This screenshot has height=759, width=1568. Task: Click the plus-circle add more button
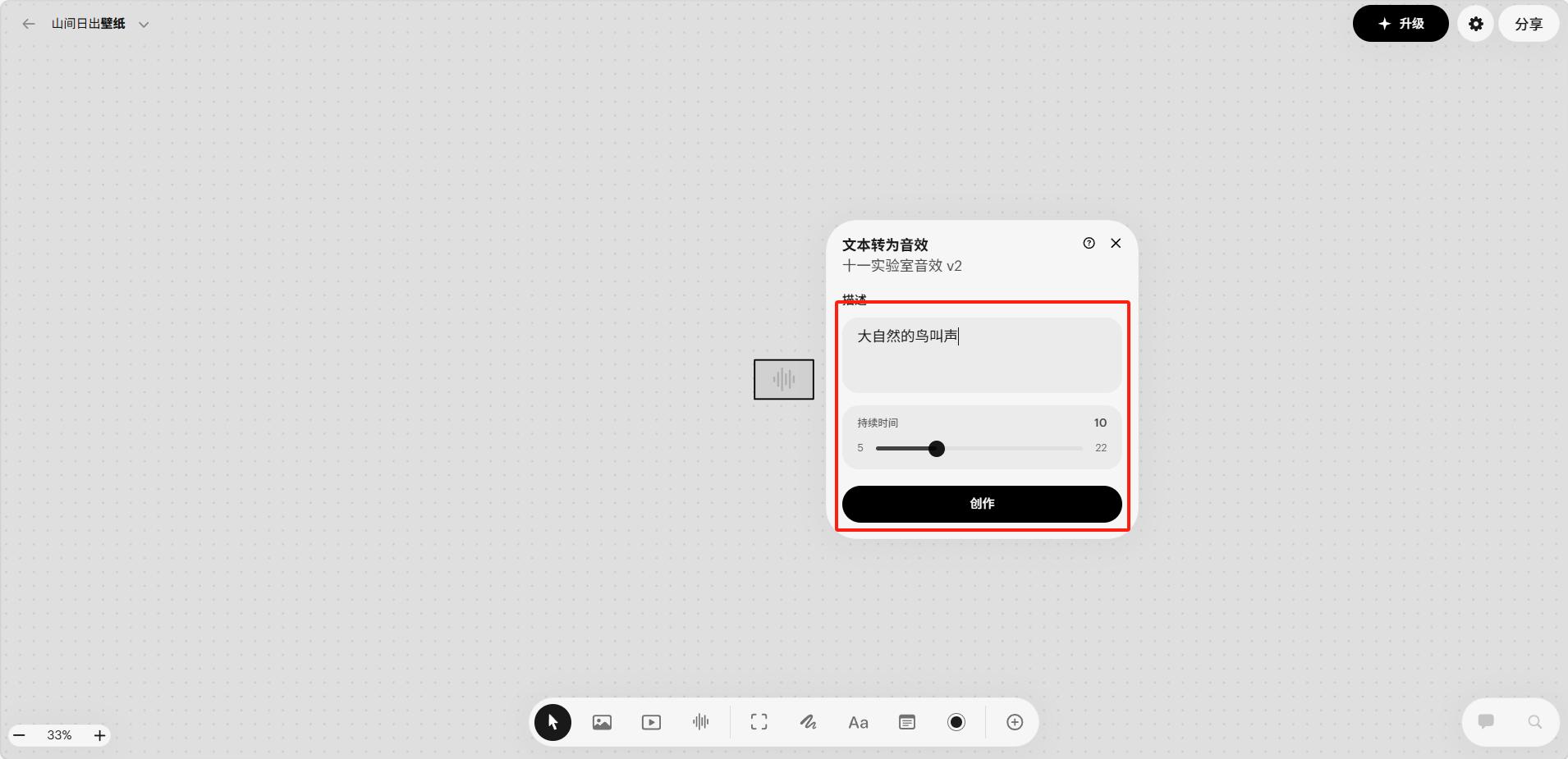click(1015, 722)
